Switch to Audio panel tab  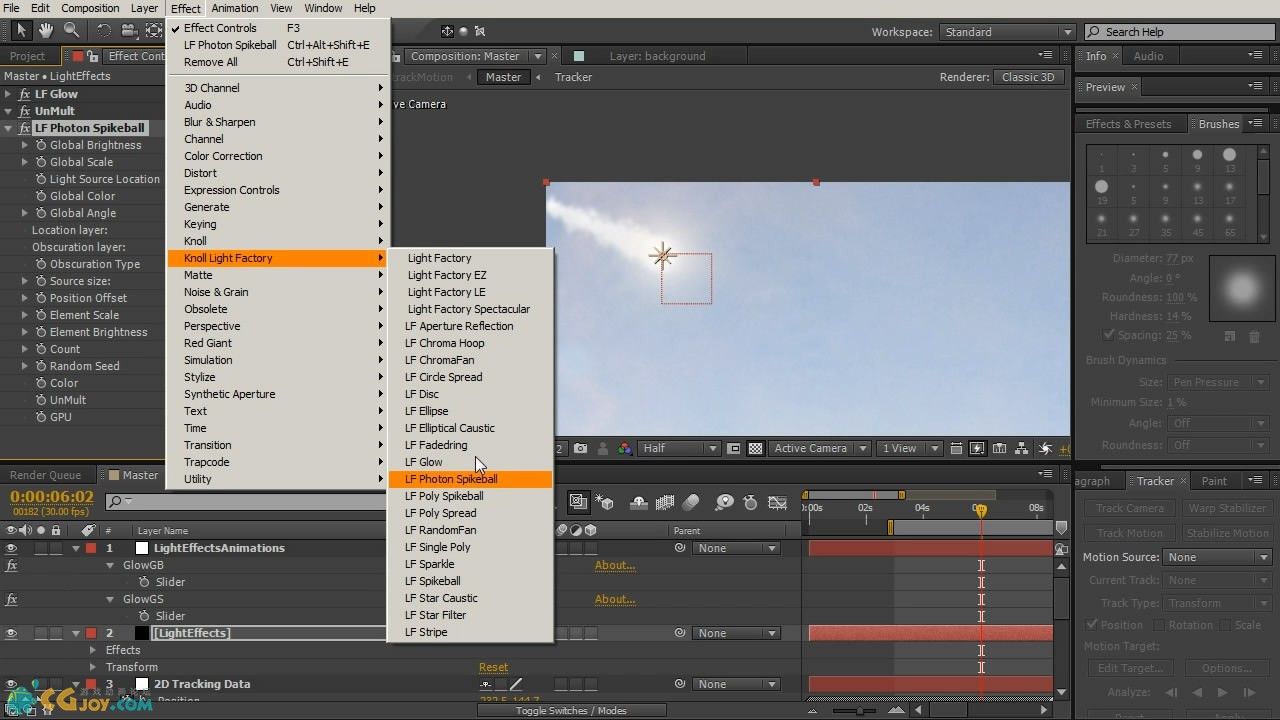coord(1148,56)
